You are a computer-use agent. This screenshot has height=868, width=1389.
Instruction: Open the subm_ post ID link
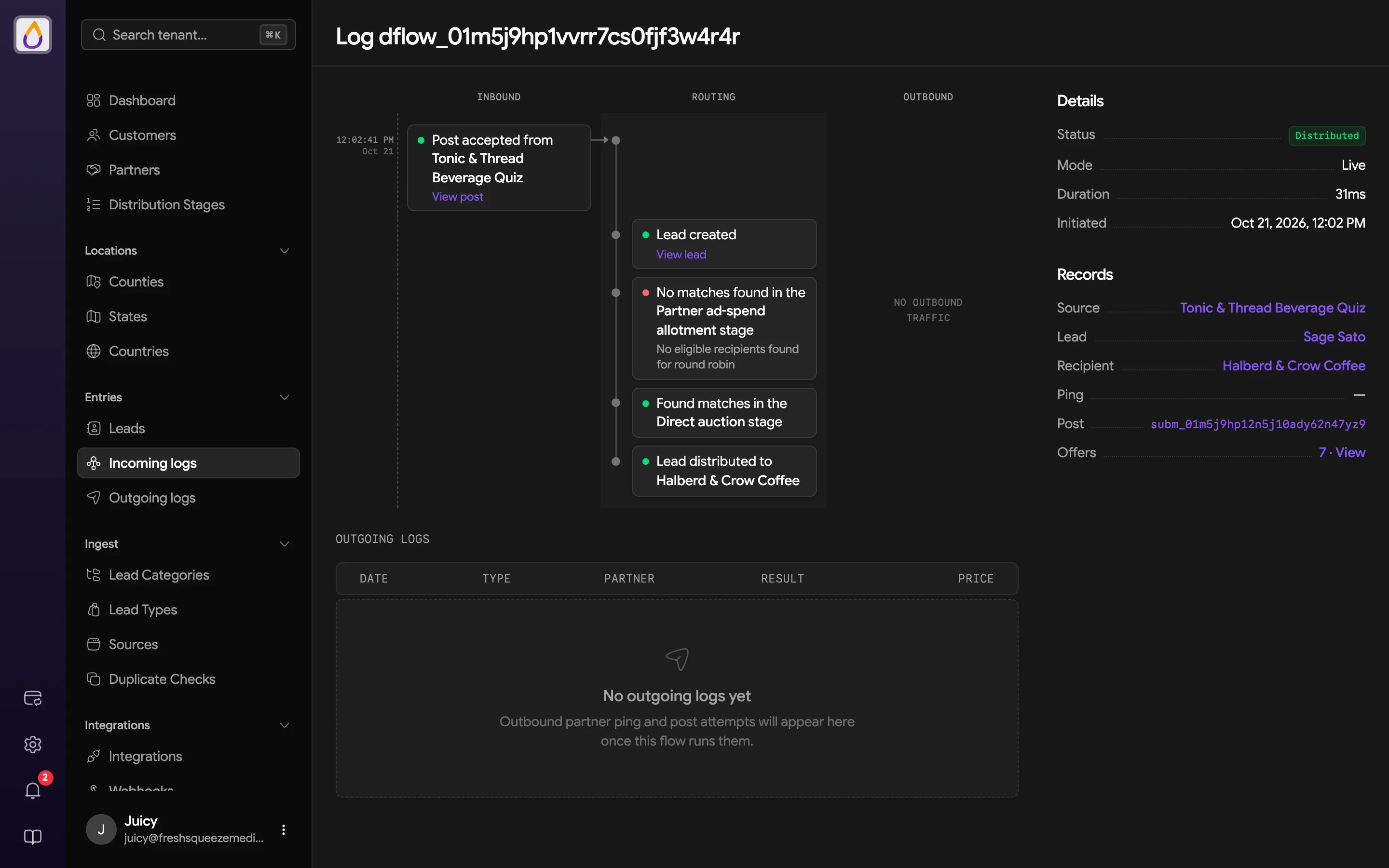click(1258, 424)
